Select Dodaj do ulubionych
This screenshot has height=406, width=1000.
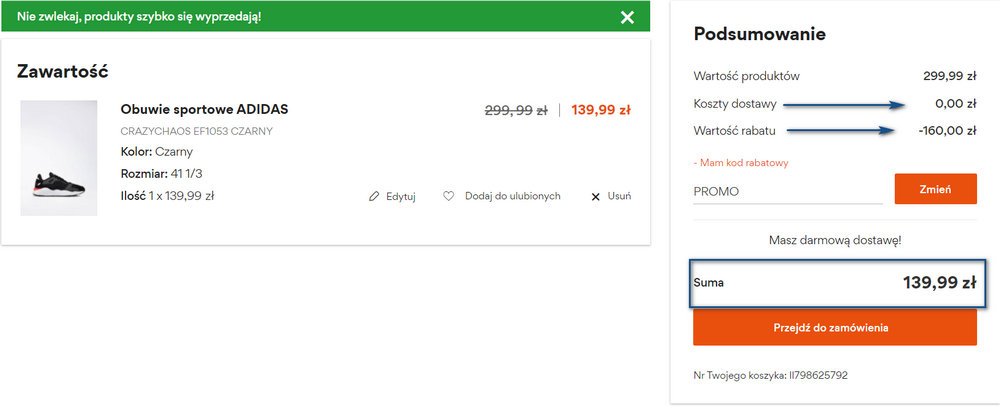pos(513,196)
